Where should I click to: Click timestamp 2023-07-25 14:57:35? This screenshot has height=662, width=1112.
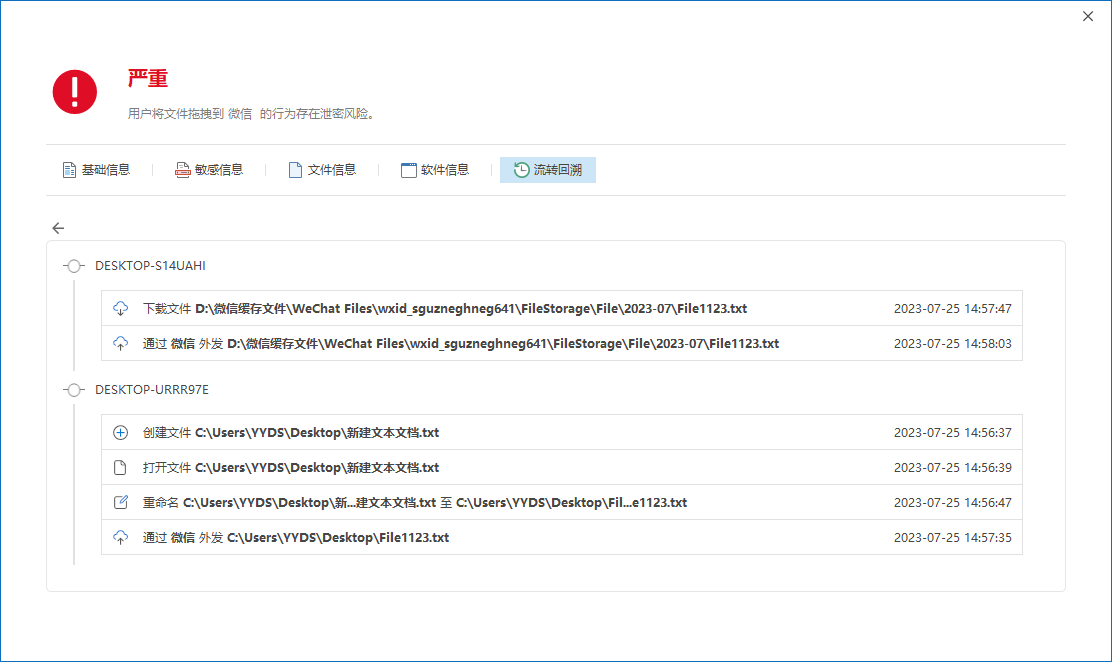[x=952, y=537]
